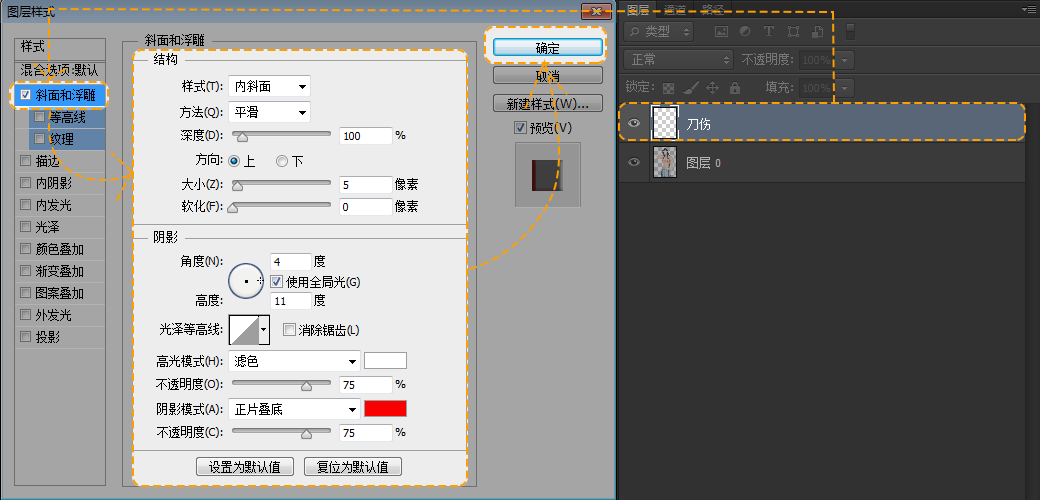
Task: Click the lock image pixels brush icon
Action: pos(691,87)
